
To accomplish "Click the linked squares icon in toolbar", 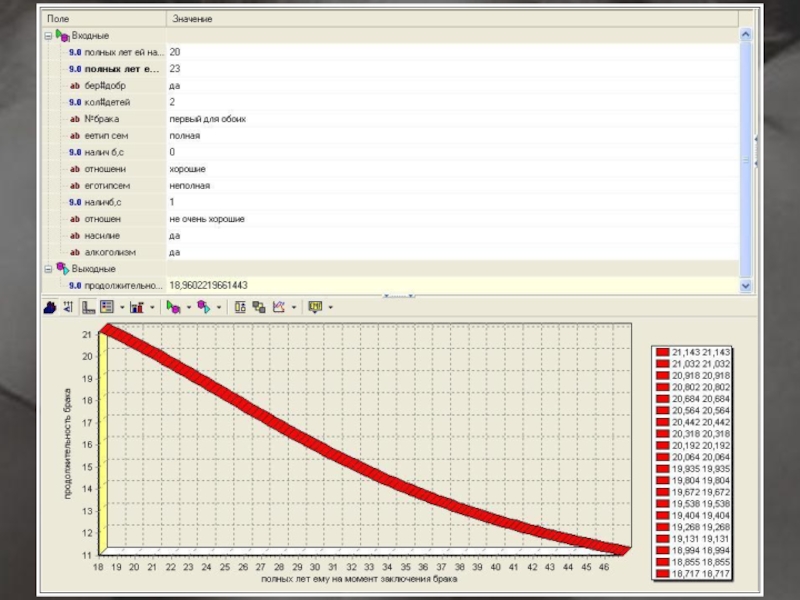I will click(259, 307).
